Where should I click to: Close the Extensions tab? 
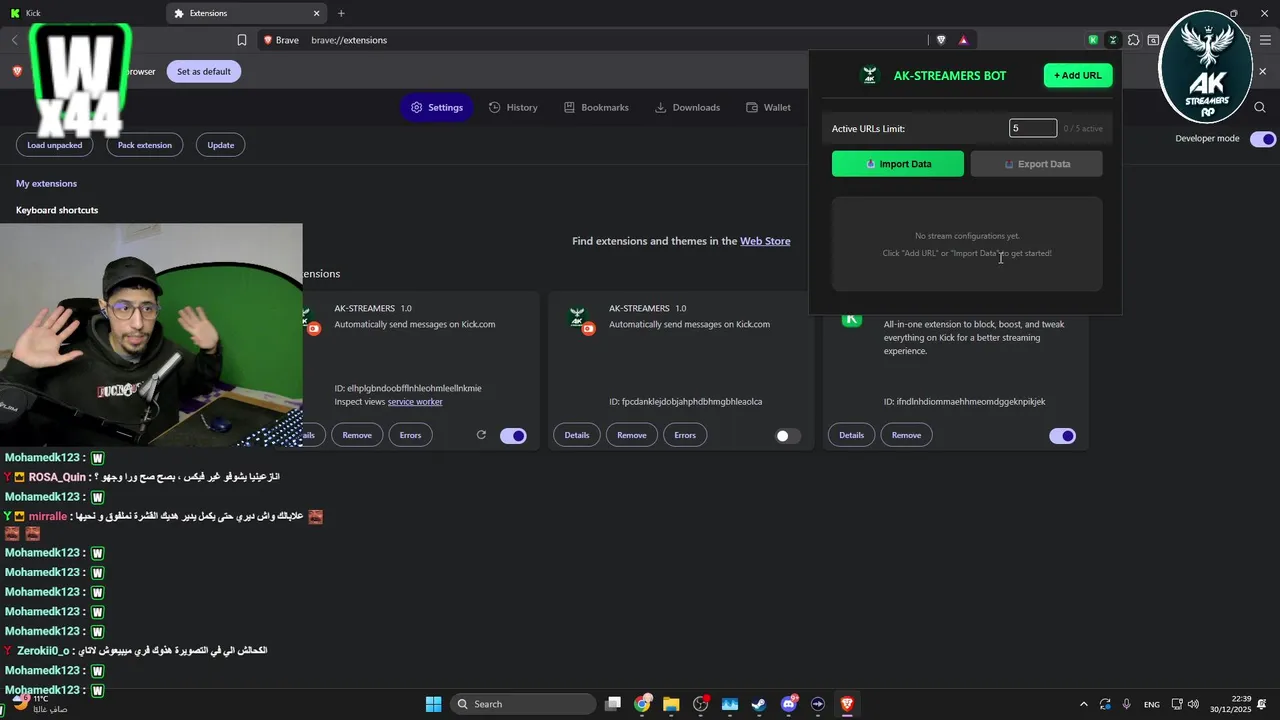pos(317,13)
